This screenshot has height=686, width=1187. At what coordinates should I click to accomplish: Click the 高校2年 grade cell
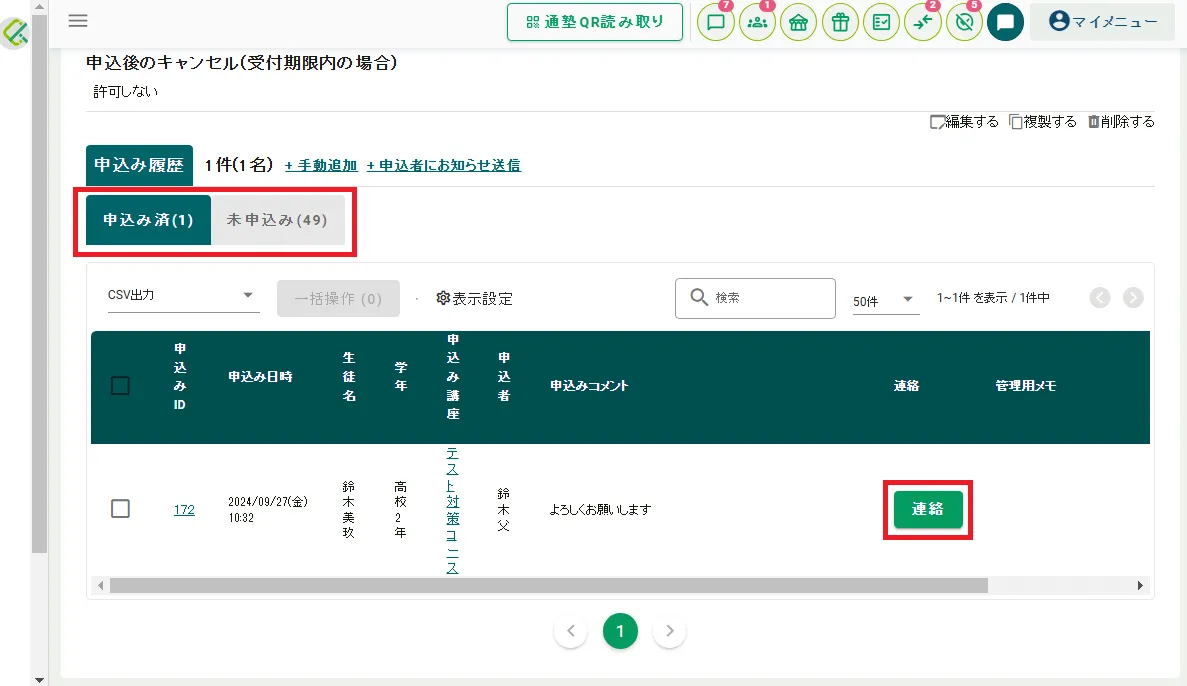tap(400, 510)
